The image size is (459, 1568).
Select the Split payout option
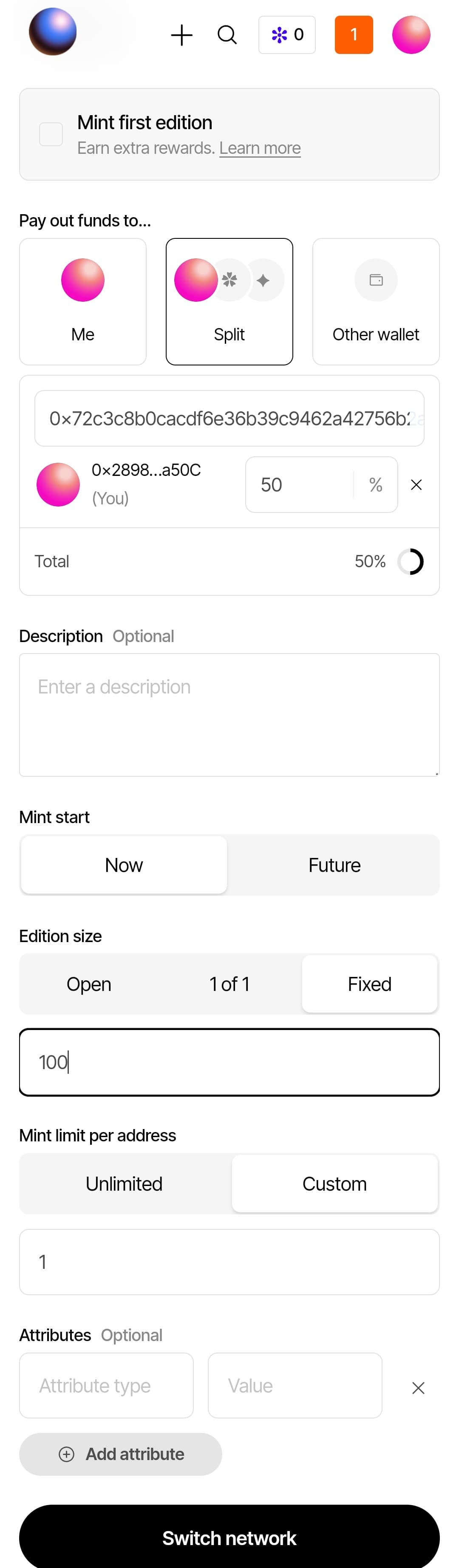(229, 302)
